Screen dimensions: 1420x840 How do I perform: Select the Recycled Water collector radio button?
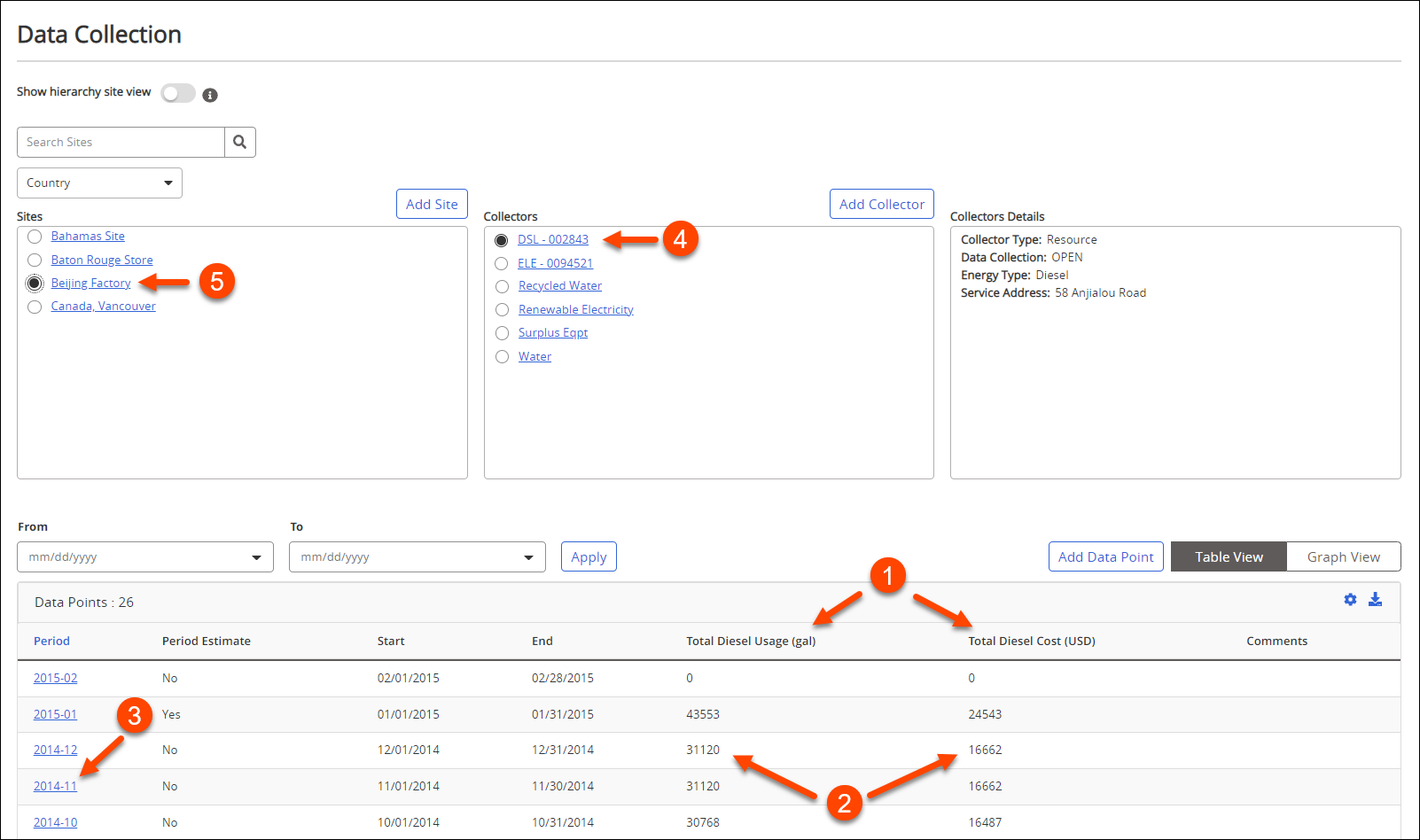click(502, 286)
